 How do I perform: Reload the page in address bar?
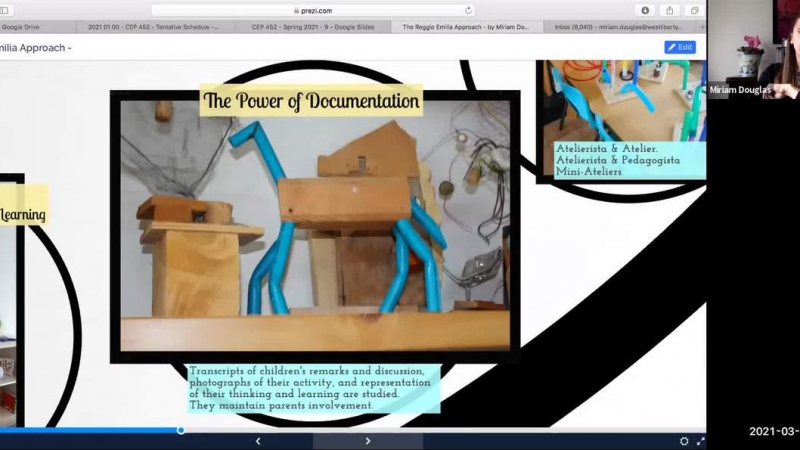(x=466, y=10)
